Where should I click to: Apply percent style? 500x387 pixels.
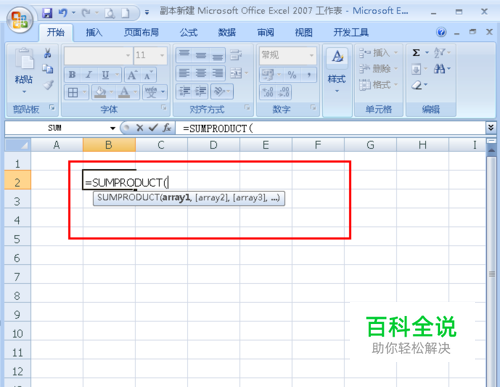point(292,75)
